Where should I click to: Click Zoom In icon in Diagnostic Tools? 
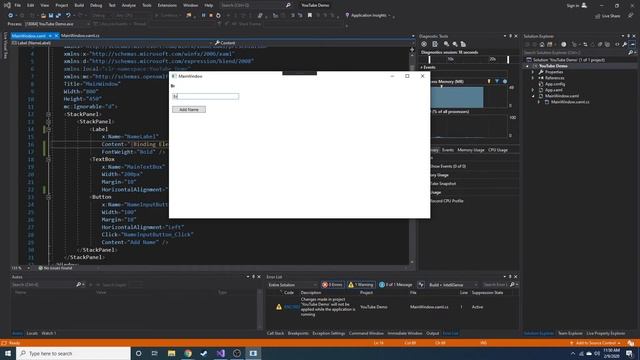point(447,44)
